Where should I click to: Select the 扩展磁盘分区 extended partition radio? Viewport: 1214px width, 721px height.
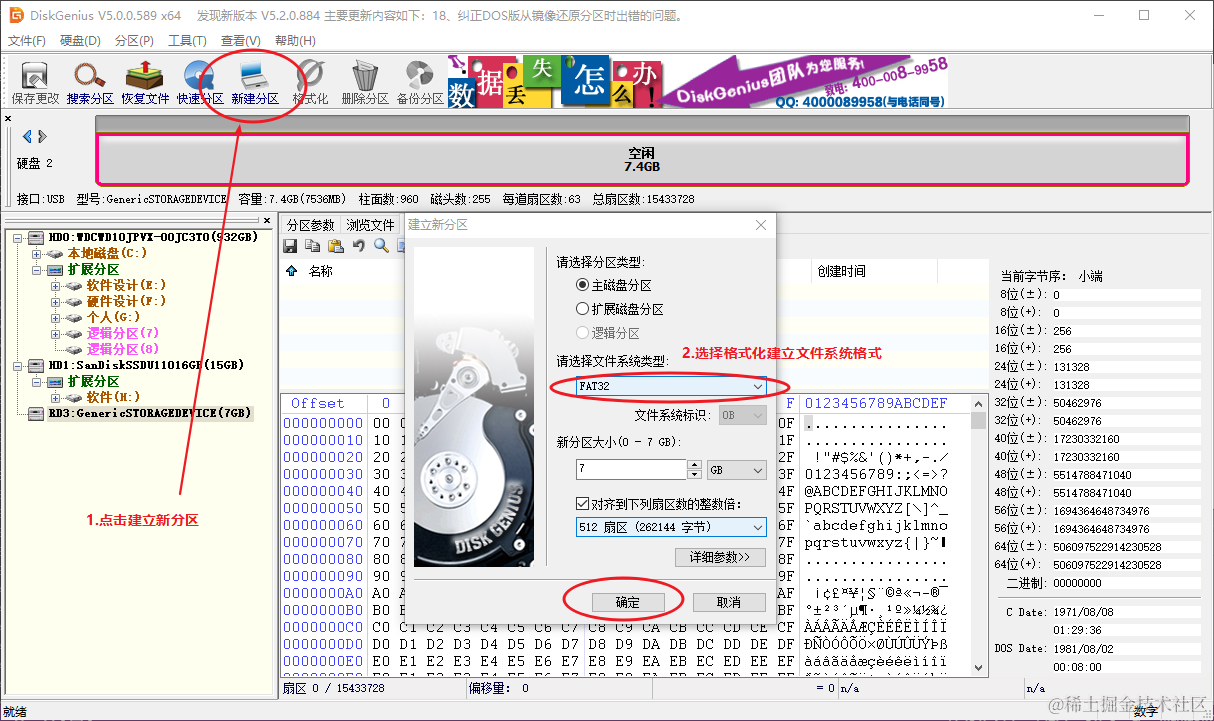(x=583, y=309)
